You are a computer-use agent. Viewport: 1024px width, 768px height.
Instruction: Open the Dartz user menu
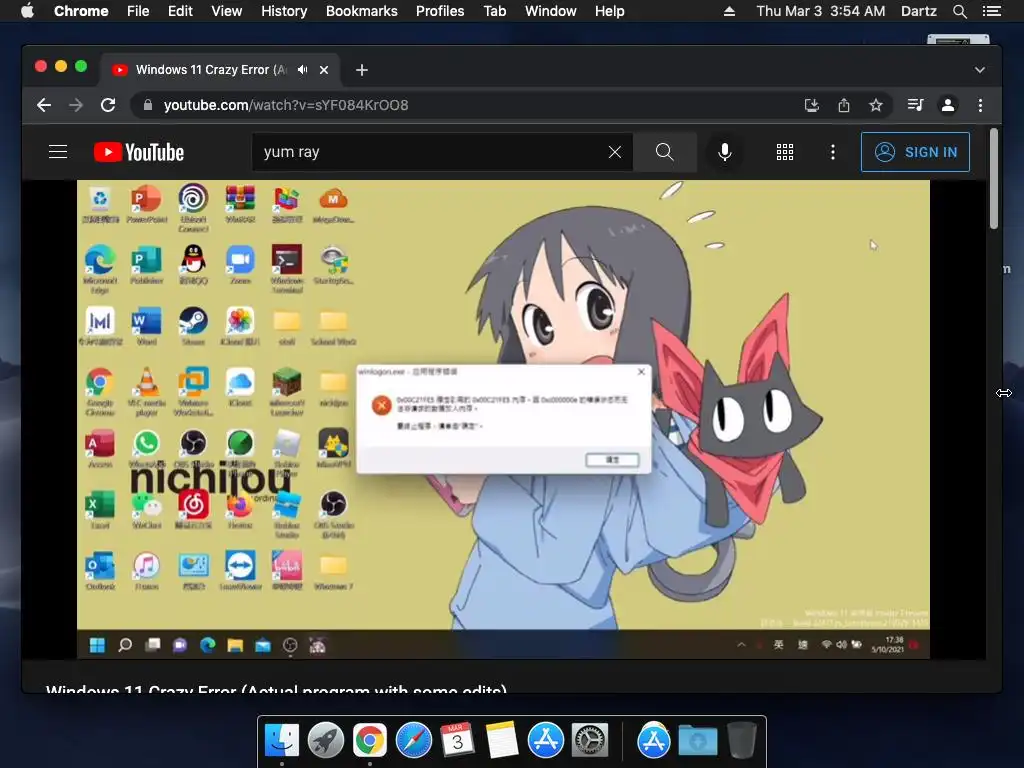point(919,11)
